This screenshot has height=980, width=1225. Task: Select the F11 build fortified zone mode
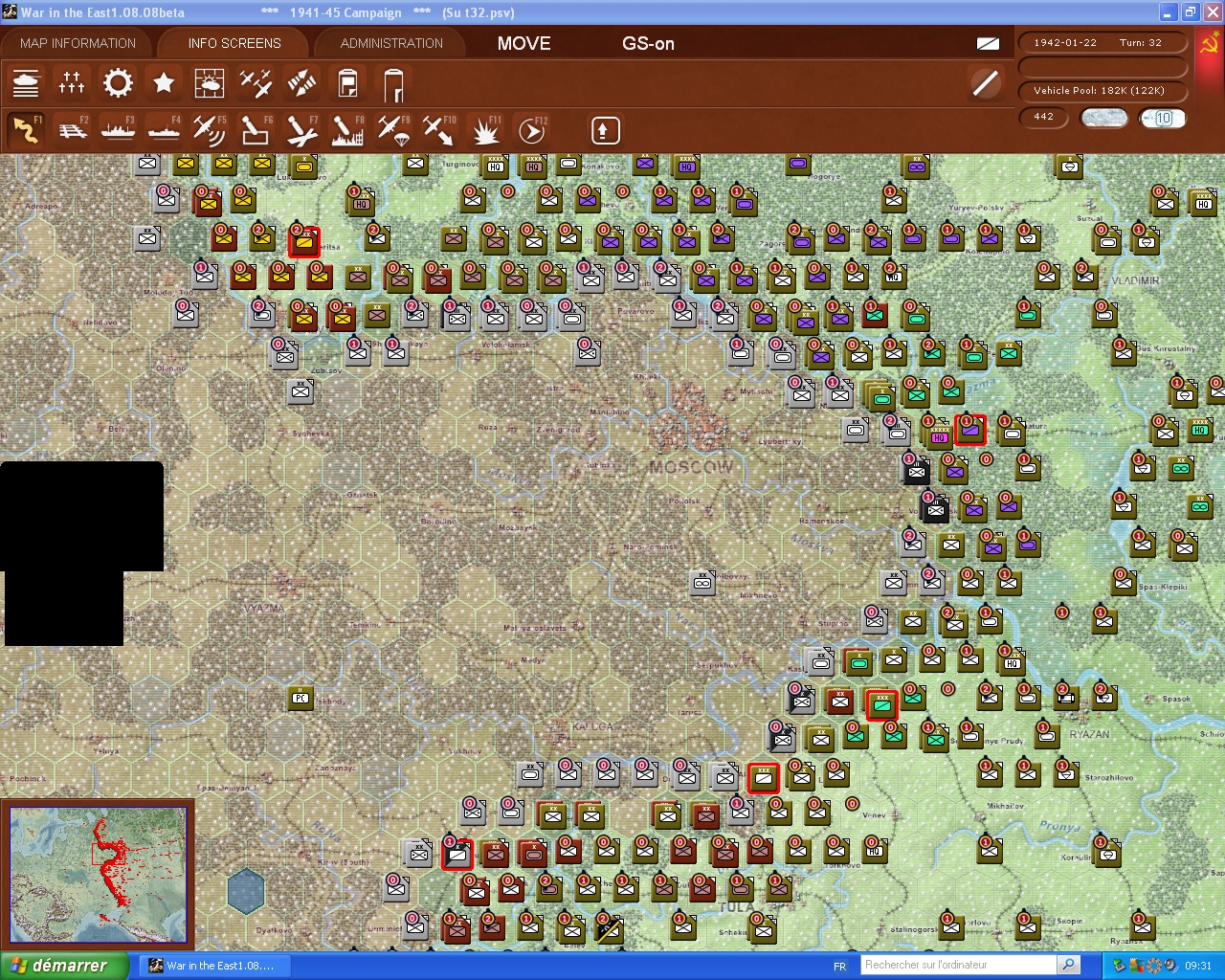(485, 130)
